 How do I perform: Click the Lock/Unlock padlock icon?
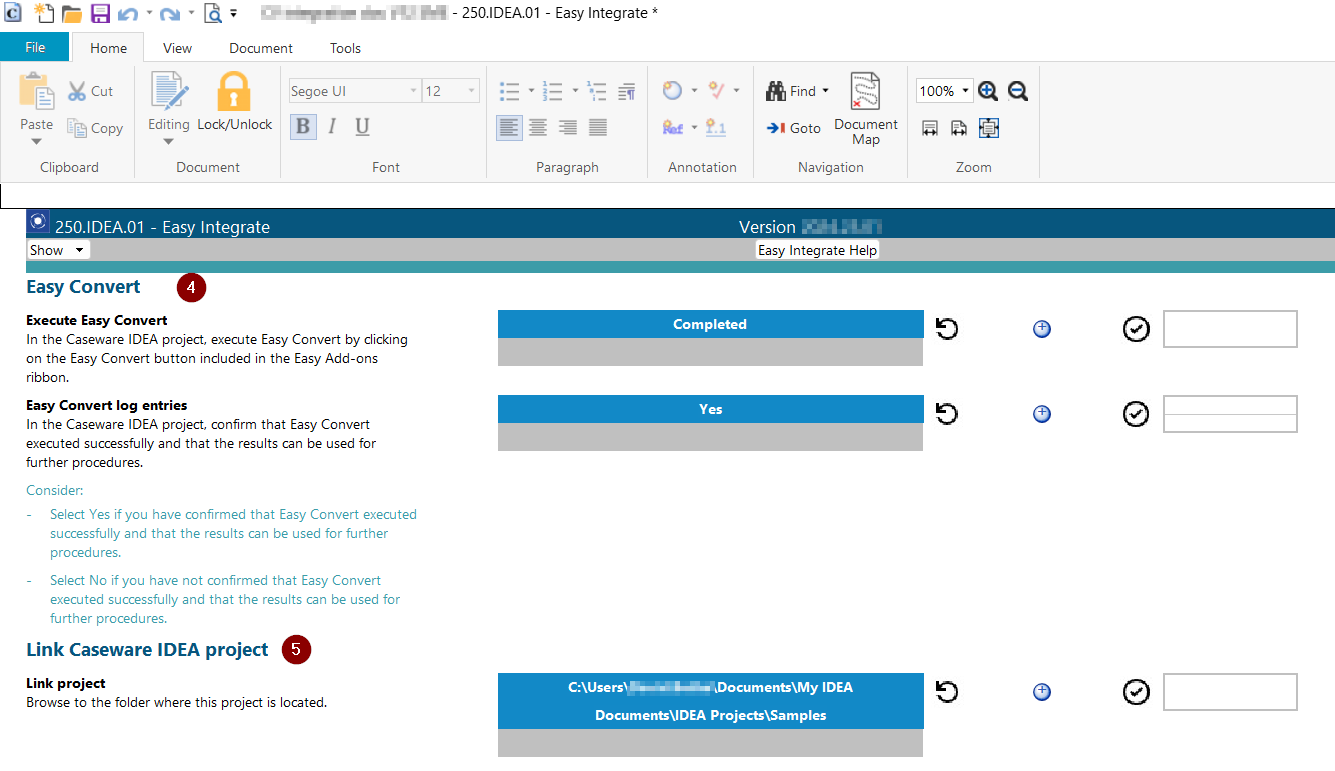click(234, 93)
